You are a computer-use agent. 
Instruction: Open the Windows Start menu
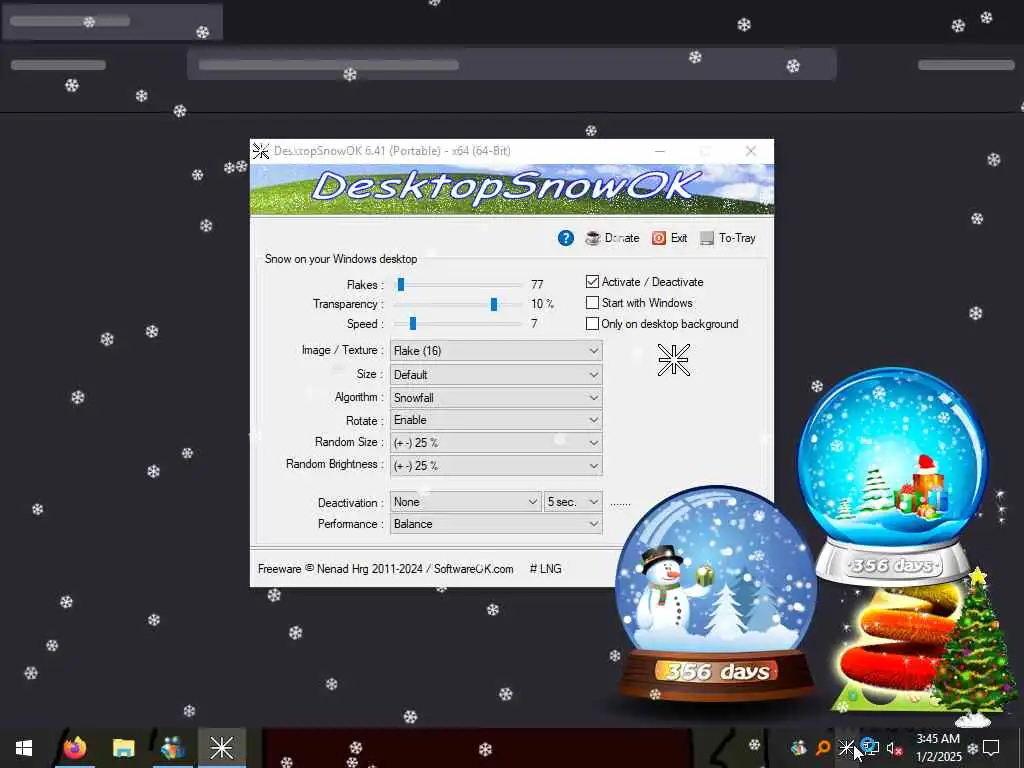point(24,748)
